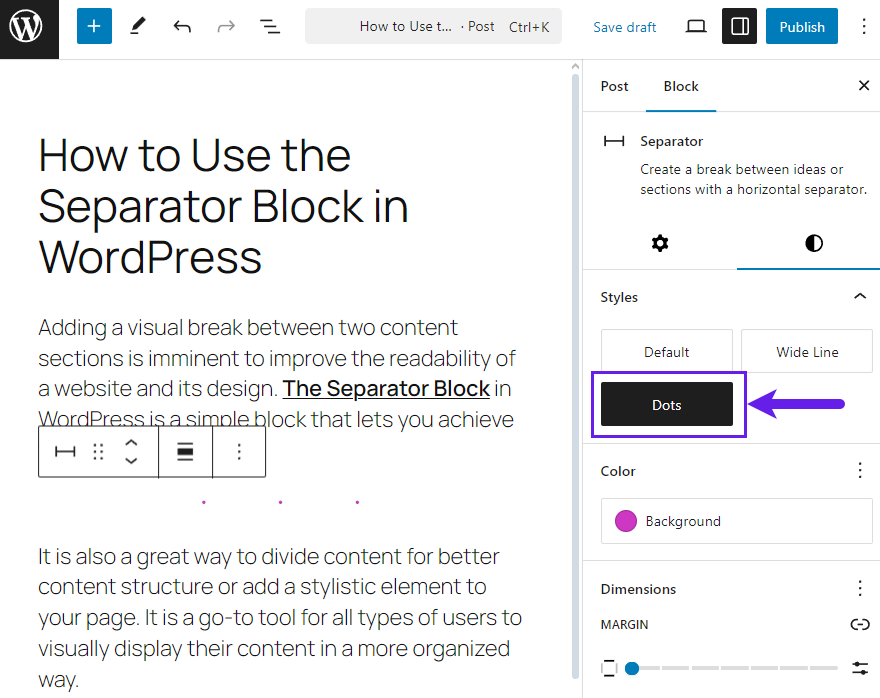Viewport: 880px width, 698px height.
Task: Follow The Separator Block link
Action: [x=386, y=389]
